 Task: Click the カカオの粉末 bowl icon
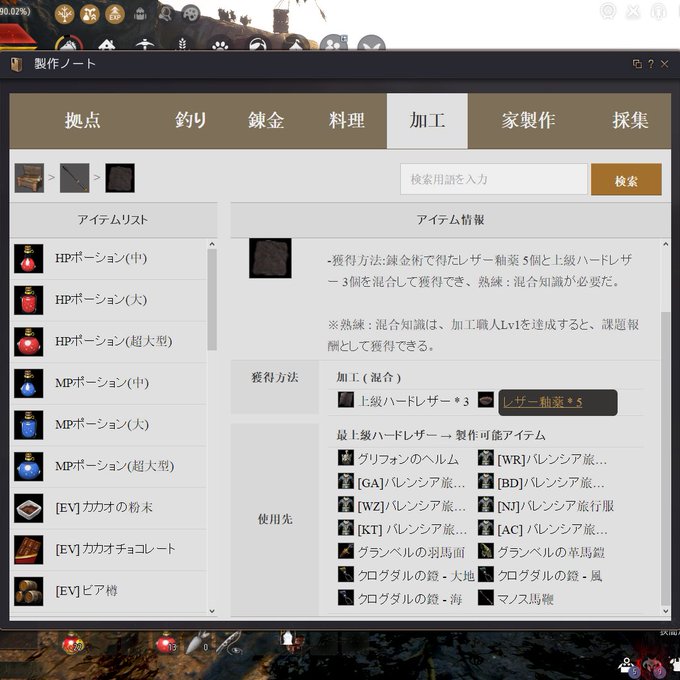[x=29, y=508]
